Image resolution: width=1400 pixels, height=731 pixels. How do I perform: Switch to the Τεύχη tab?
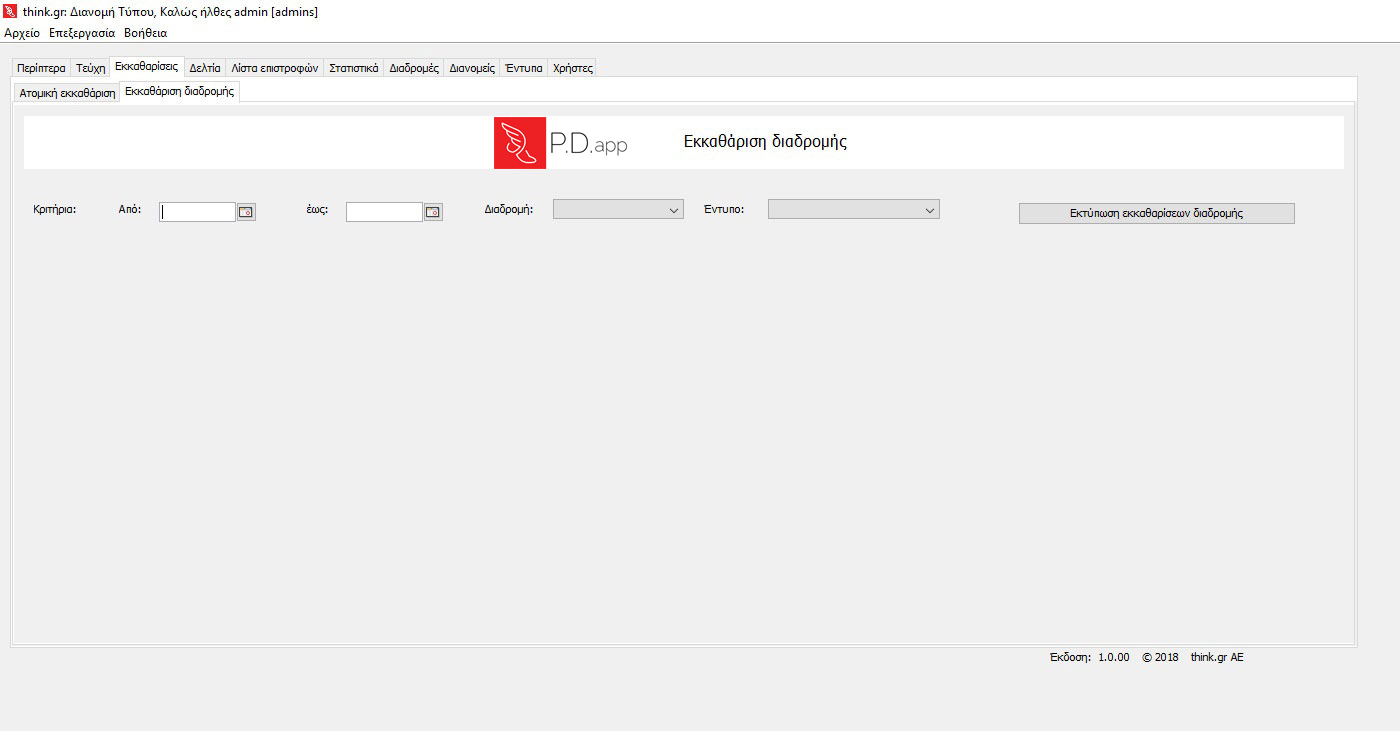[x=90, y=69]
